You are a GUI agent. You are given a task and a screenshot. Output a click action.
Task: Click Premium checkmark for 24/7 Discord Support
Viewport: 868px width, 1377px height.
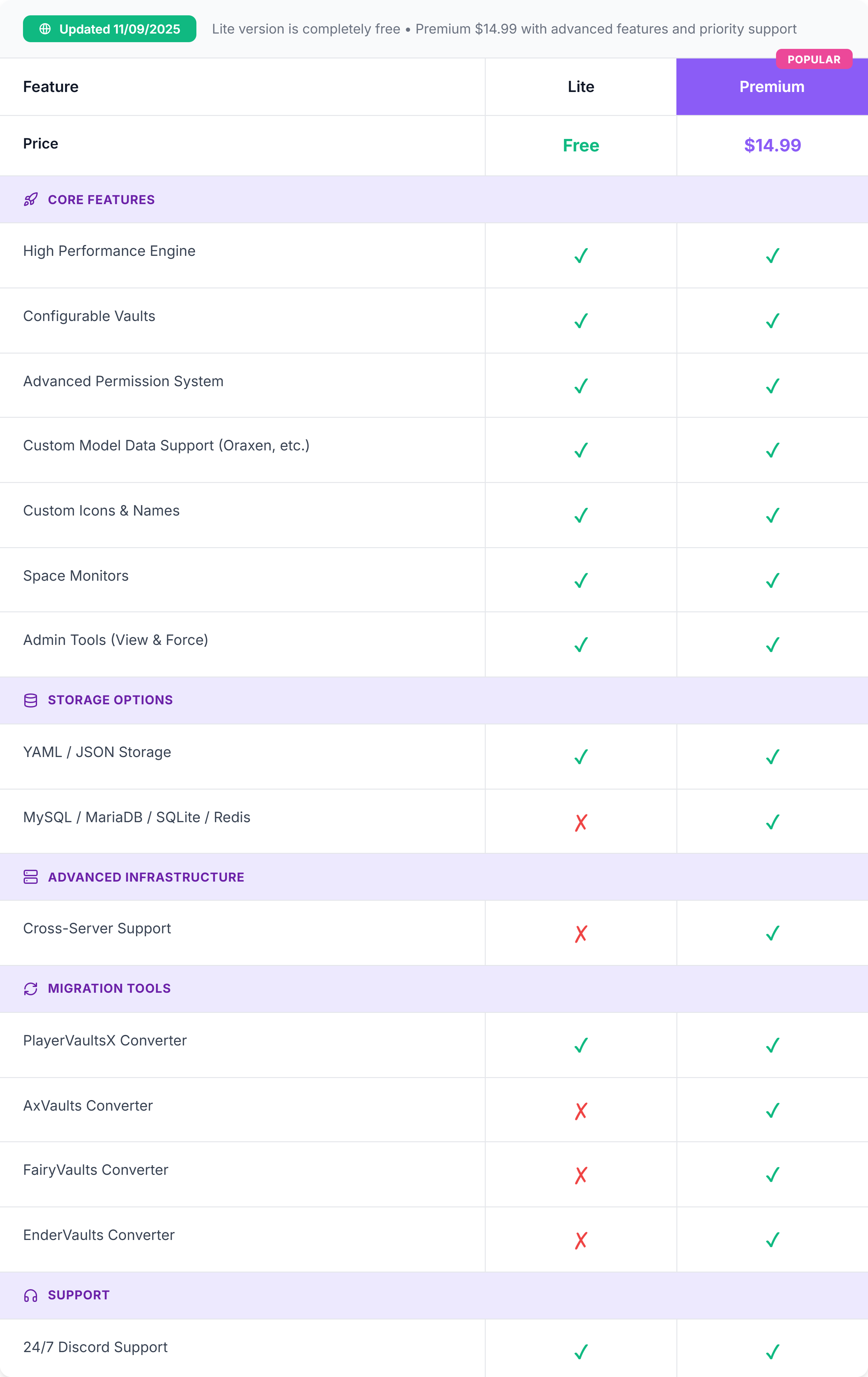tap(773, 1352)
